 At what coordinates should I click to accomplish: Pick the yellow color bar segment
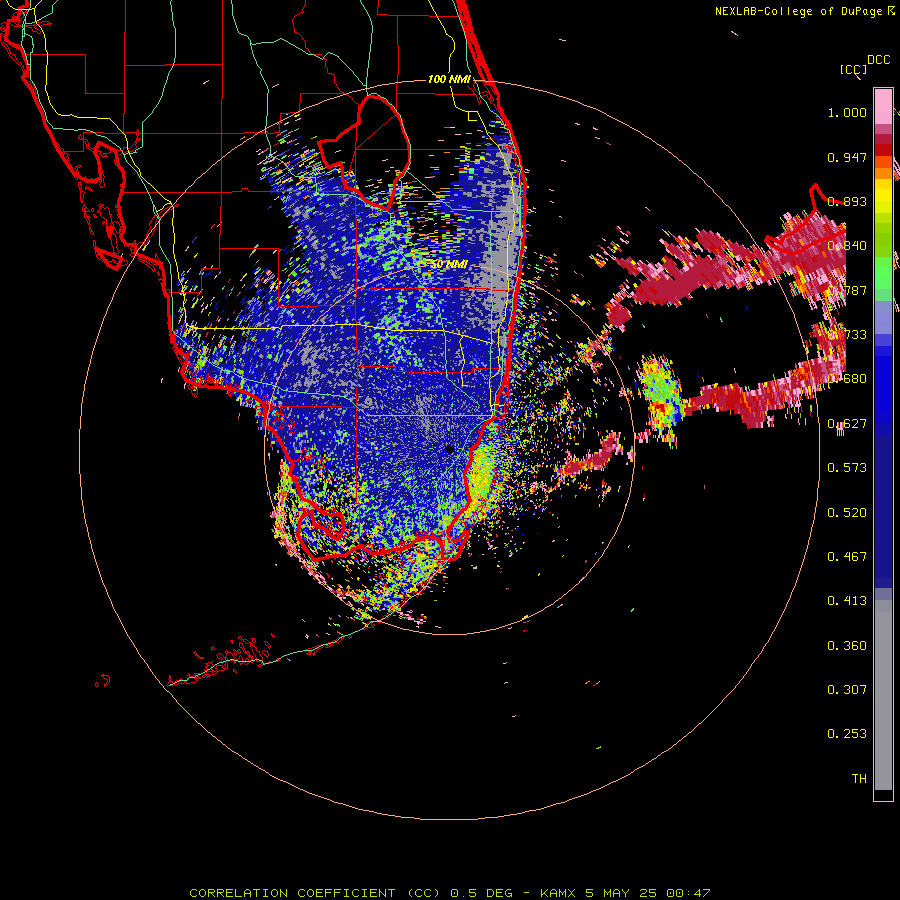tap(883, 197)
